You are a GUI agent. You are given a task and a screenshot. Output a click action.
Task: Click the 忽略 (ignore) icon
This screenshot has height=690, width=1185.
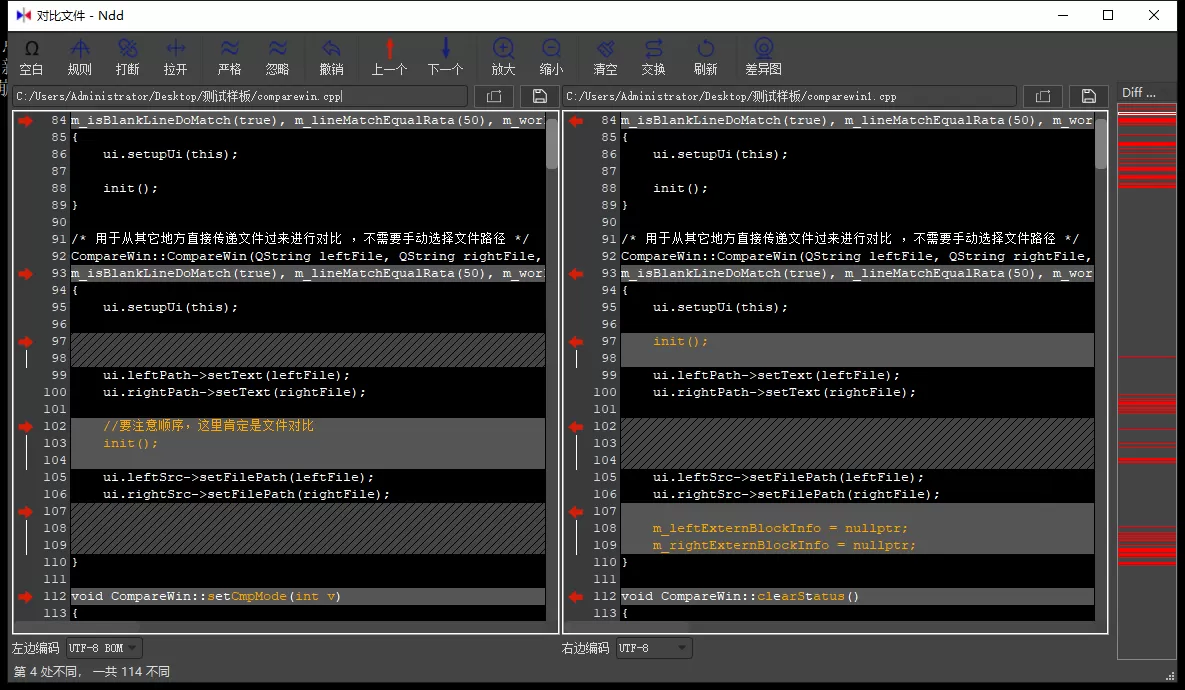[x=278, y=56]
